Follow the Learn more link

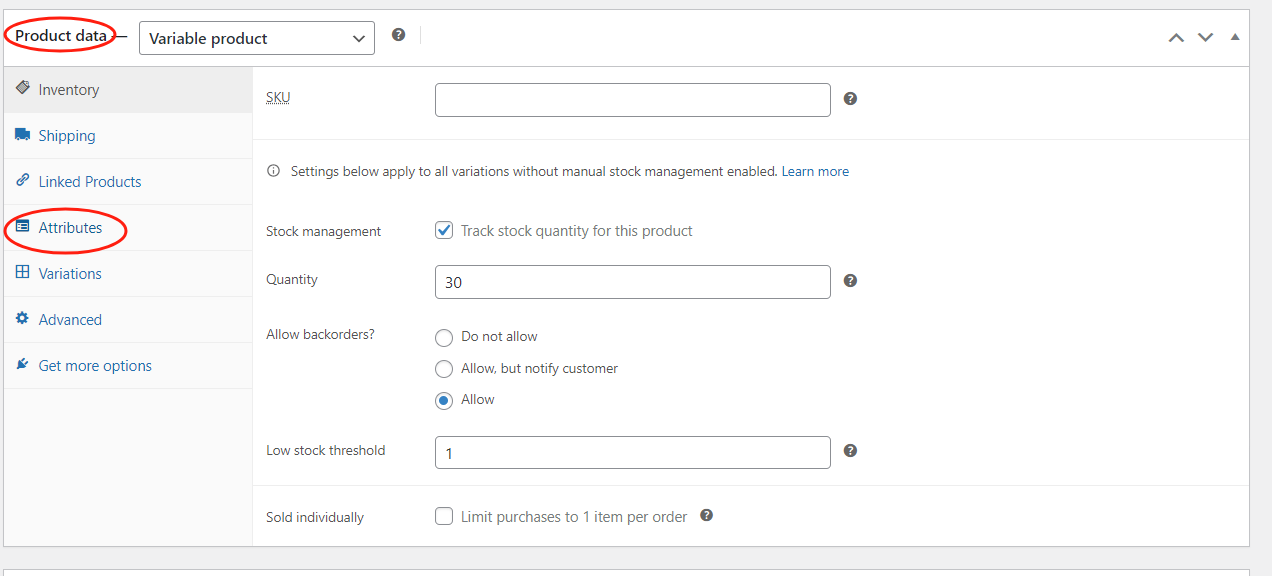click(x=815, y=172)
